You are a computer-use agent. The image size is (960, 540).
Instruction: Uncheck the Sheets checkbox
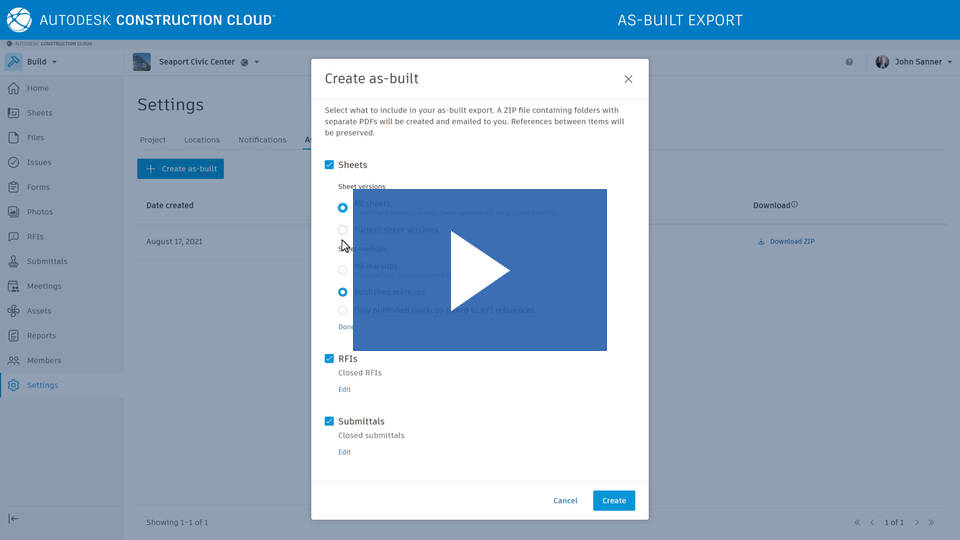(x=329, y=165)
